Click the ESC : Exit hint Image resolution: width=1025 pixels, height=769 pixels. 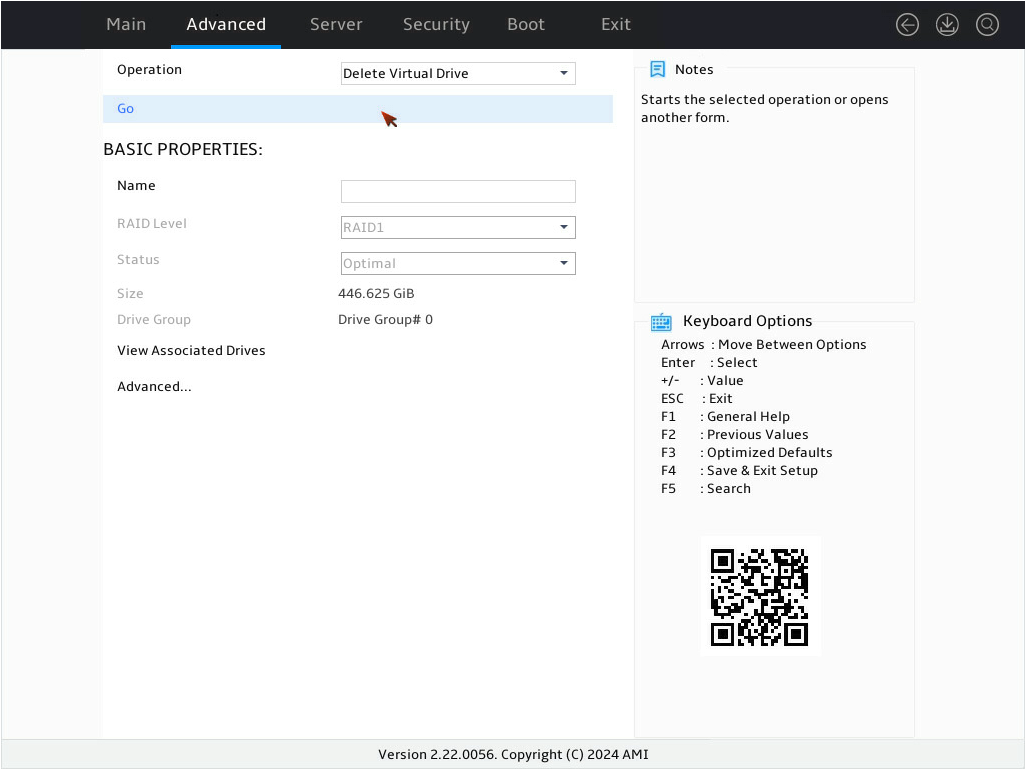click(x=697, y=399)
